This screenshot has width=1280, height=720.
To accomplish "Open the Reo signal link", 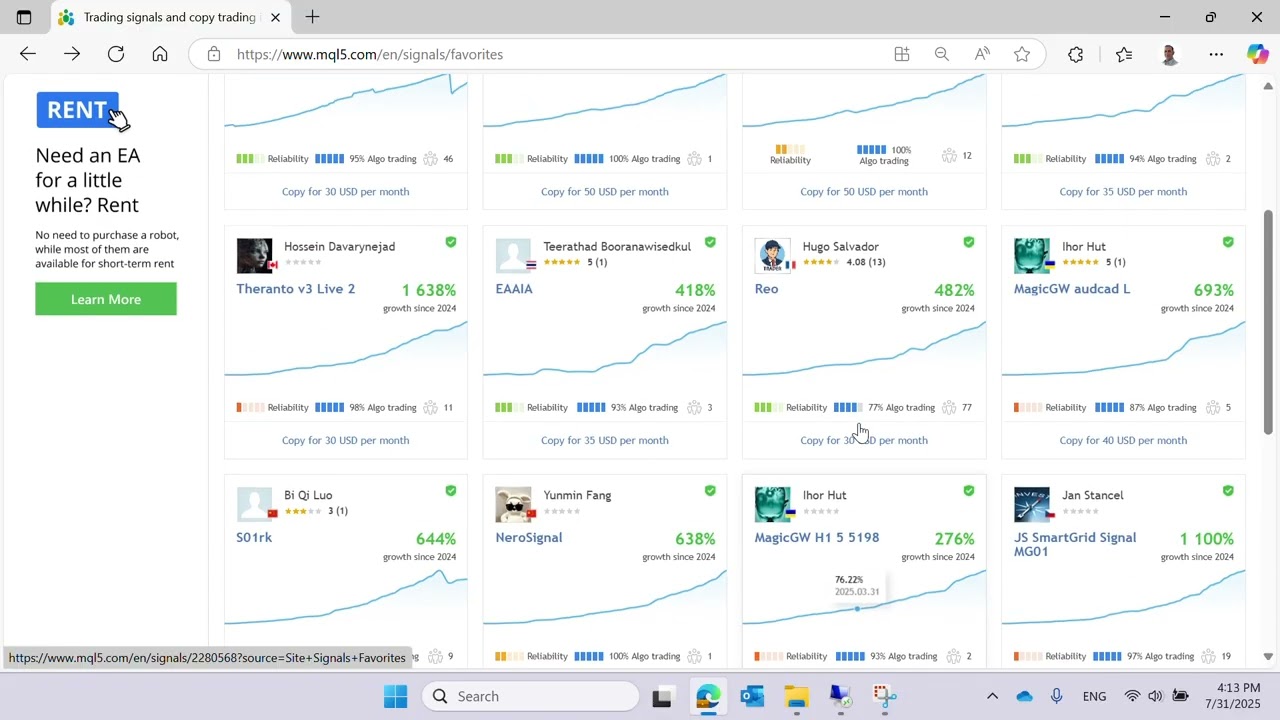I will (x=766, y=289).
